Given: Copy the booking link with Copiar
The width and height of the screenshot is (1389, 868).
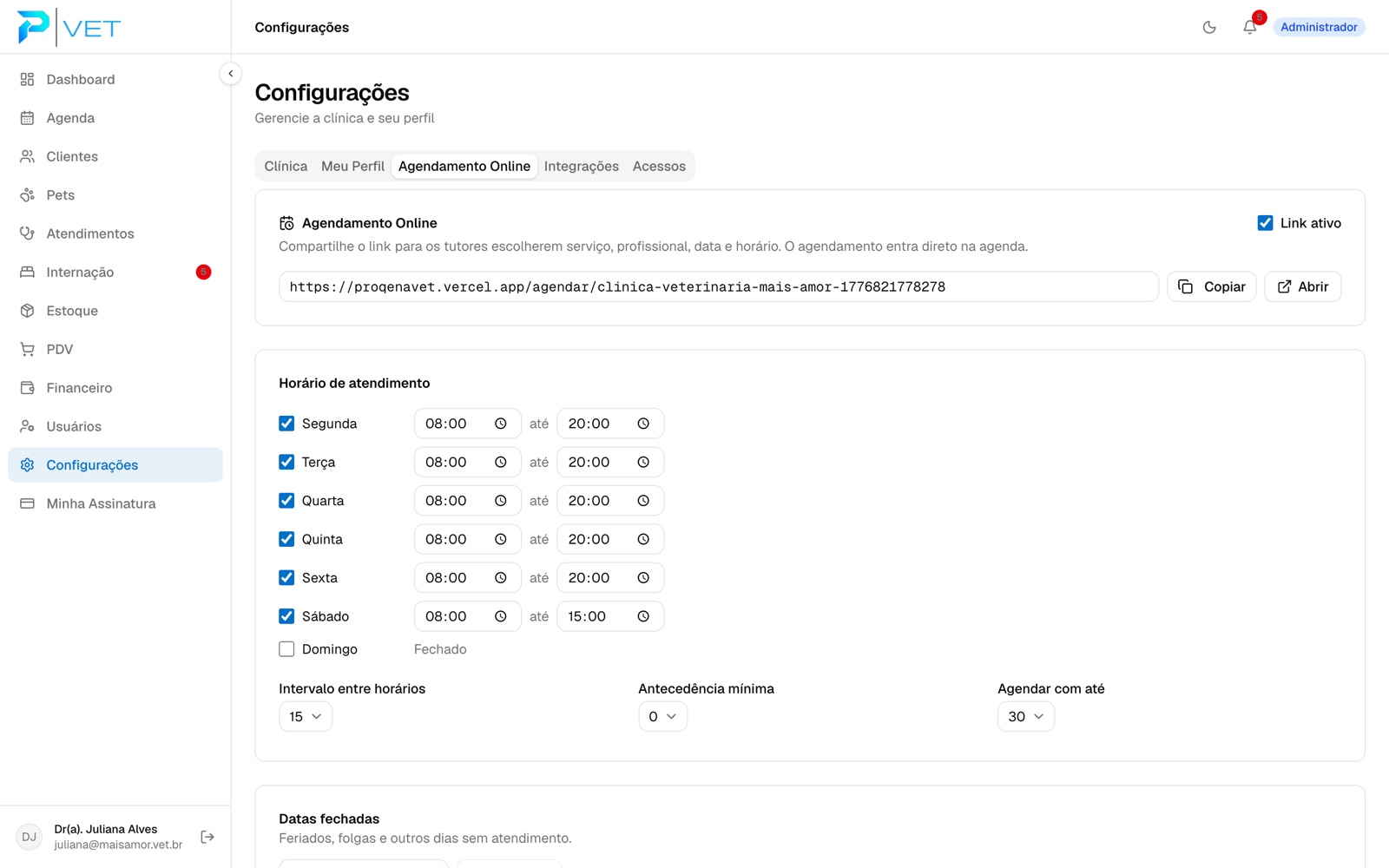Looking at the screenshot, I should 1212,286.
